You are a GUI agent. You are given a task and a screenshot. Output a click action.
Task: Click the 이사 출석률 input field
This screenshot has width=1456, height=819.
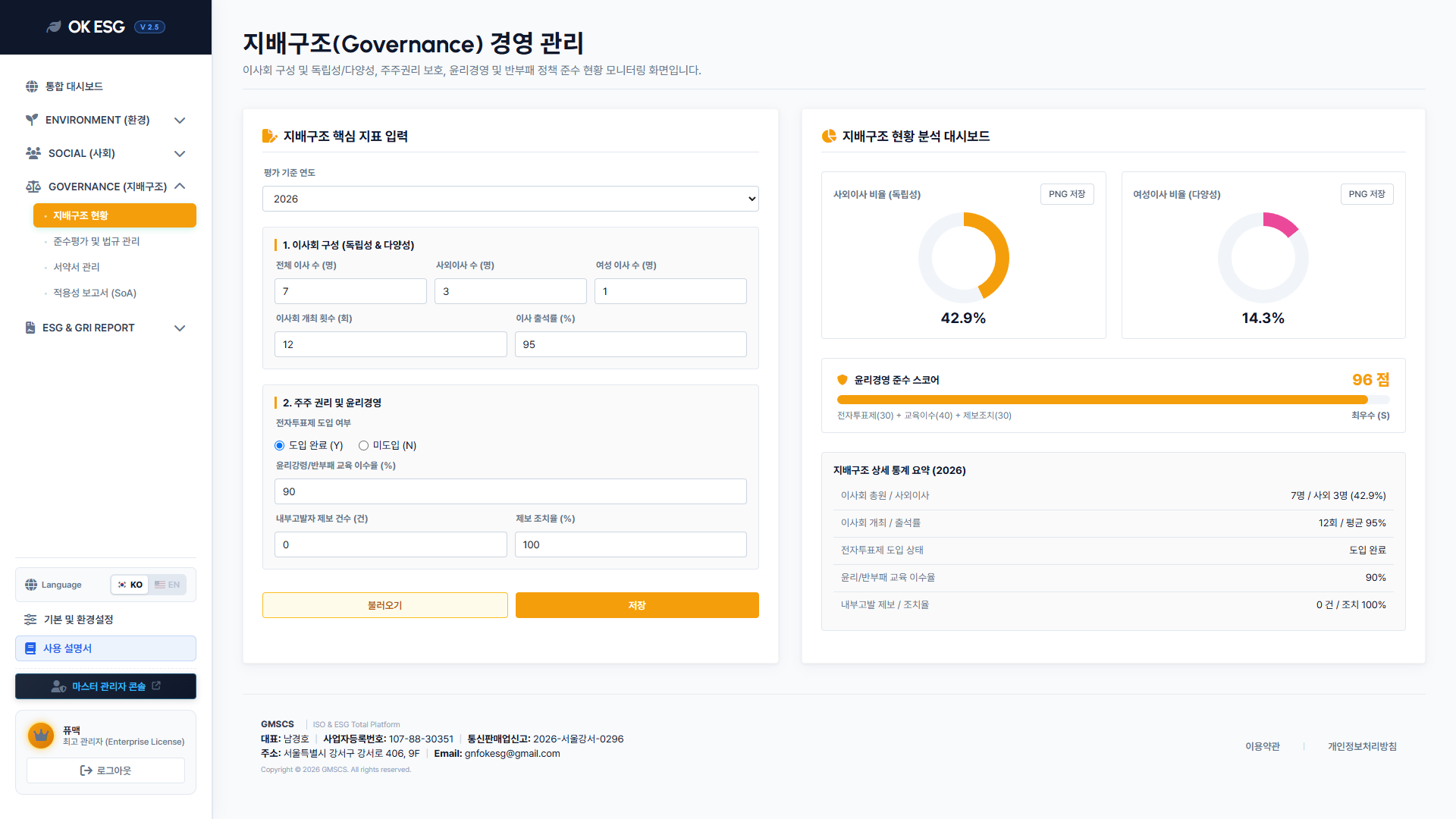click(x=631, y=344)
